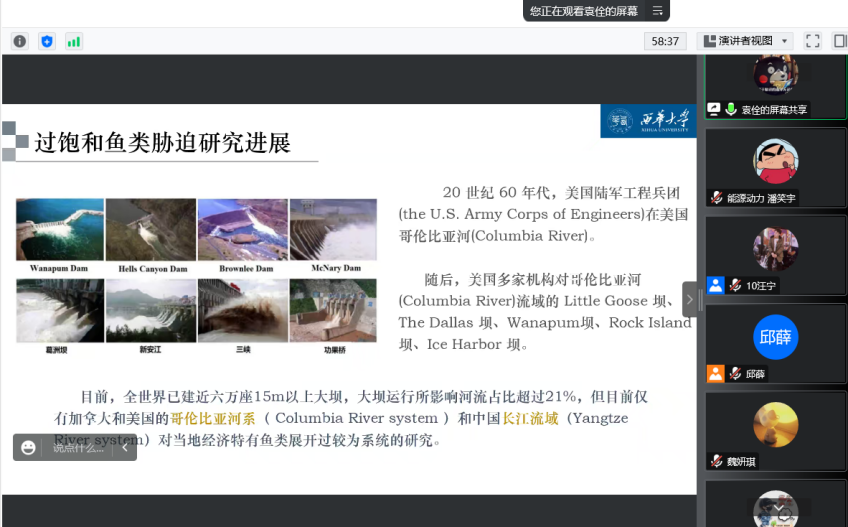Image resolution: width=848 pixels, height=527 pixels.
Task: Click the blue security shield icon
Action: (46, 41)
